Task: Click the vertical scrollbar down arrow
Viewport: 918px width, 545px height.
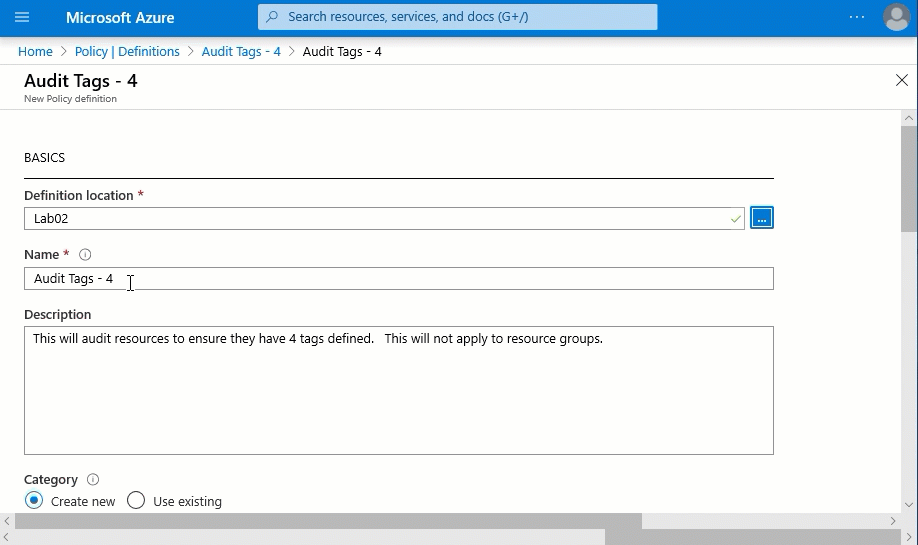Action: (x=908, y=505)
